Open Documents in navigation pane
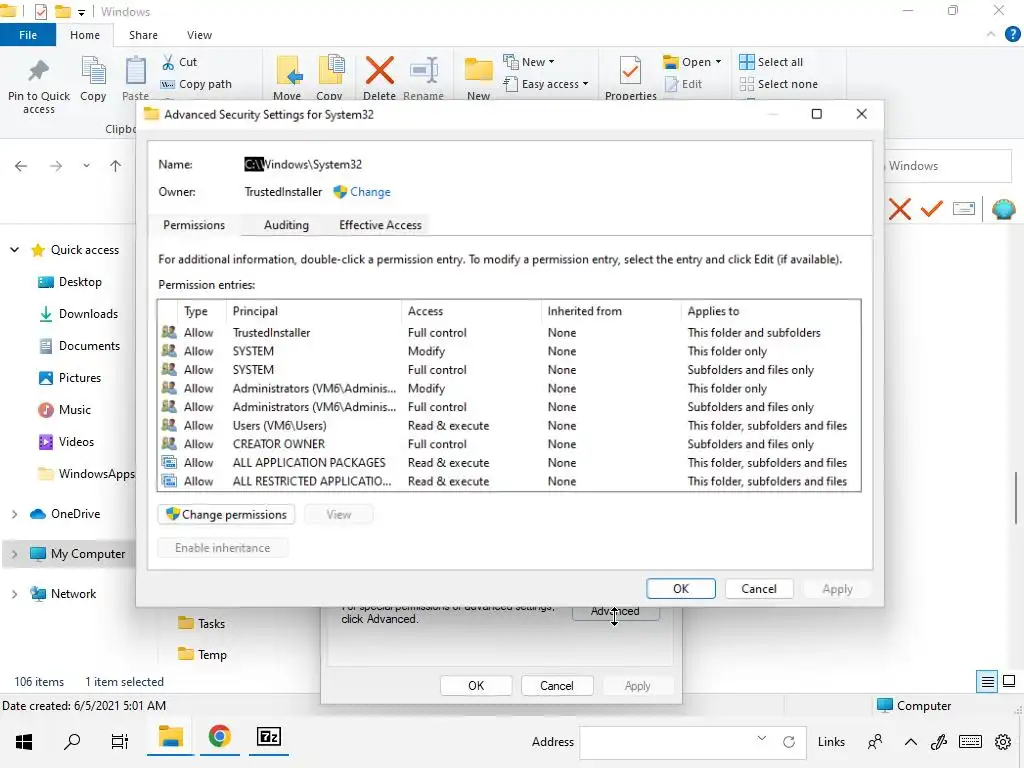Image resolution: width=1024 pixels, height=768 pixels. click(79, 346)
